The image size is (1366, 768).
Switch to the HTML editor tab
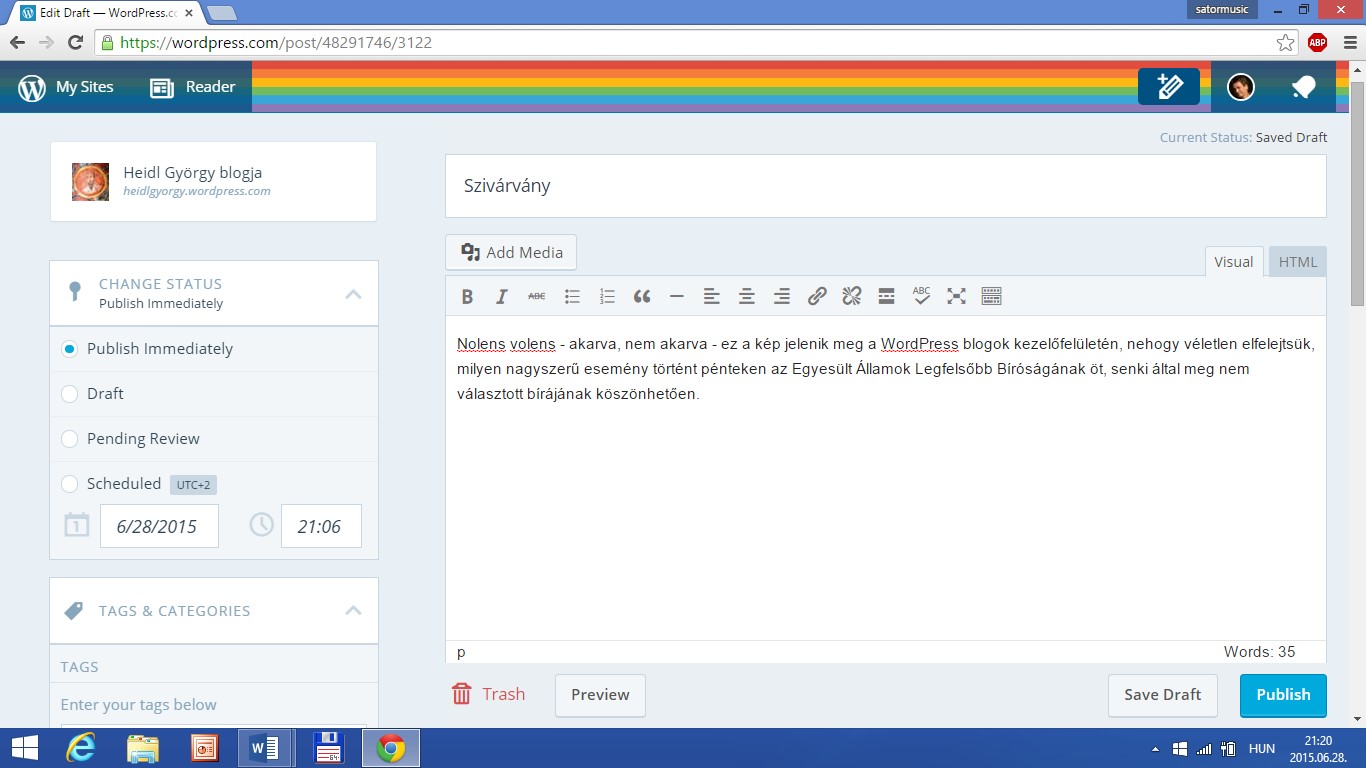pos(1297,262)
